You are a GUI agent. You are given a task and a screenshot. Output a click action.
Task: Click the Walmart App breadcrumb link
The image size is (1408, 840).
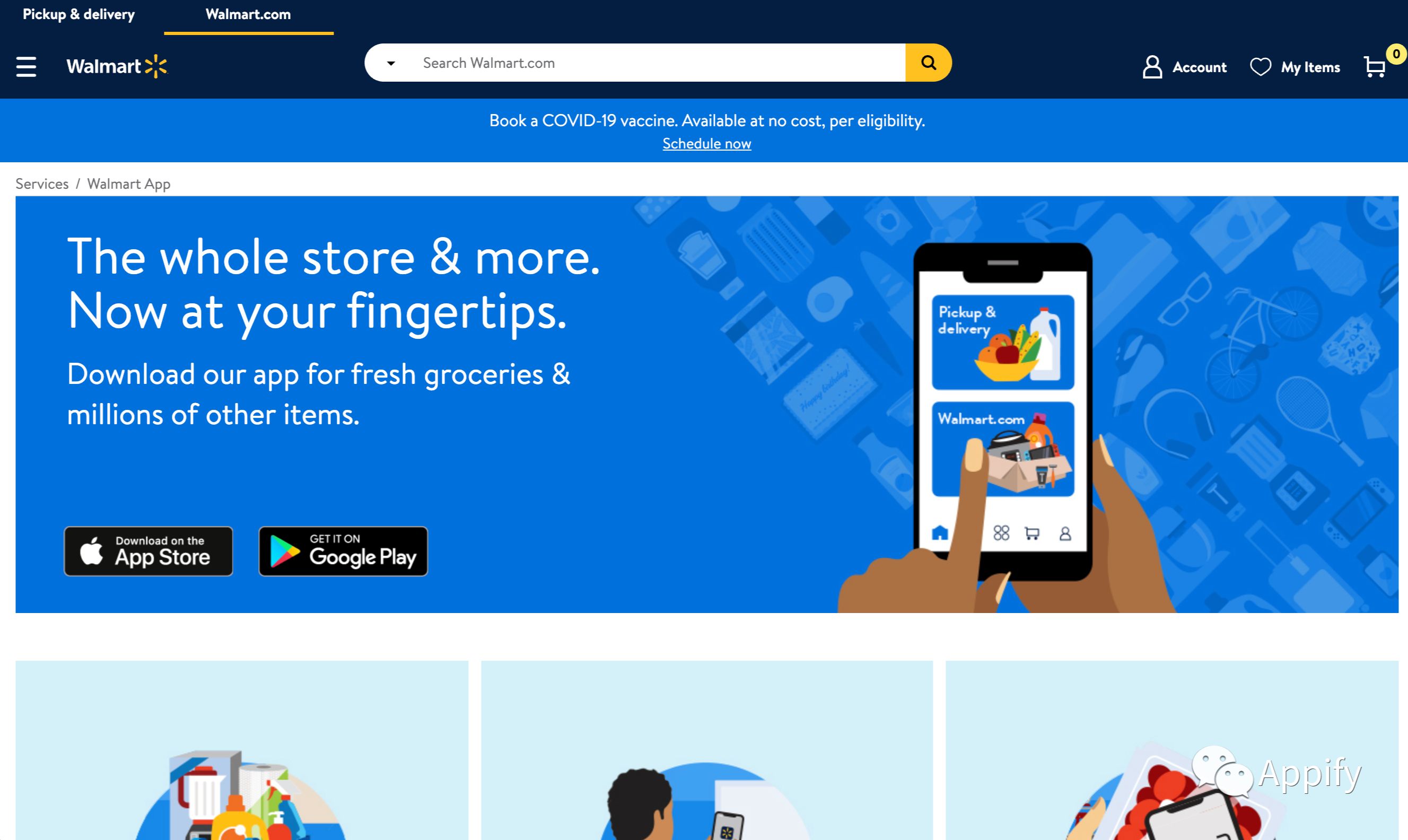click(x=128, y=183)
